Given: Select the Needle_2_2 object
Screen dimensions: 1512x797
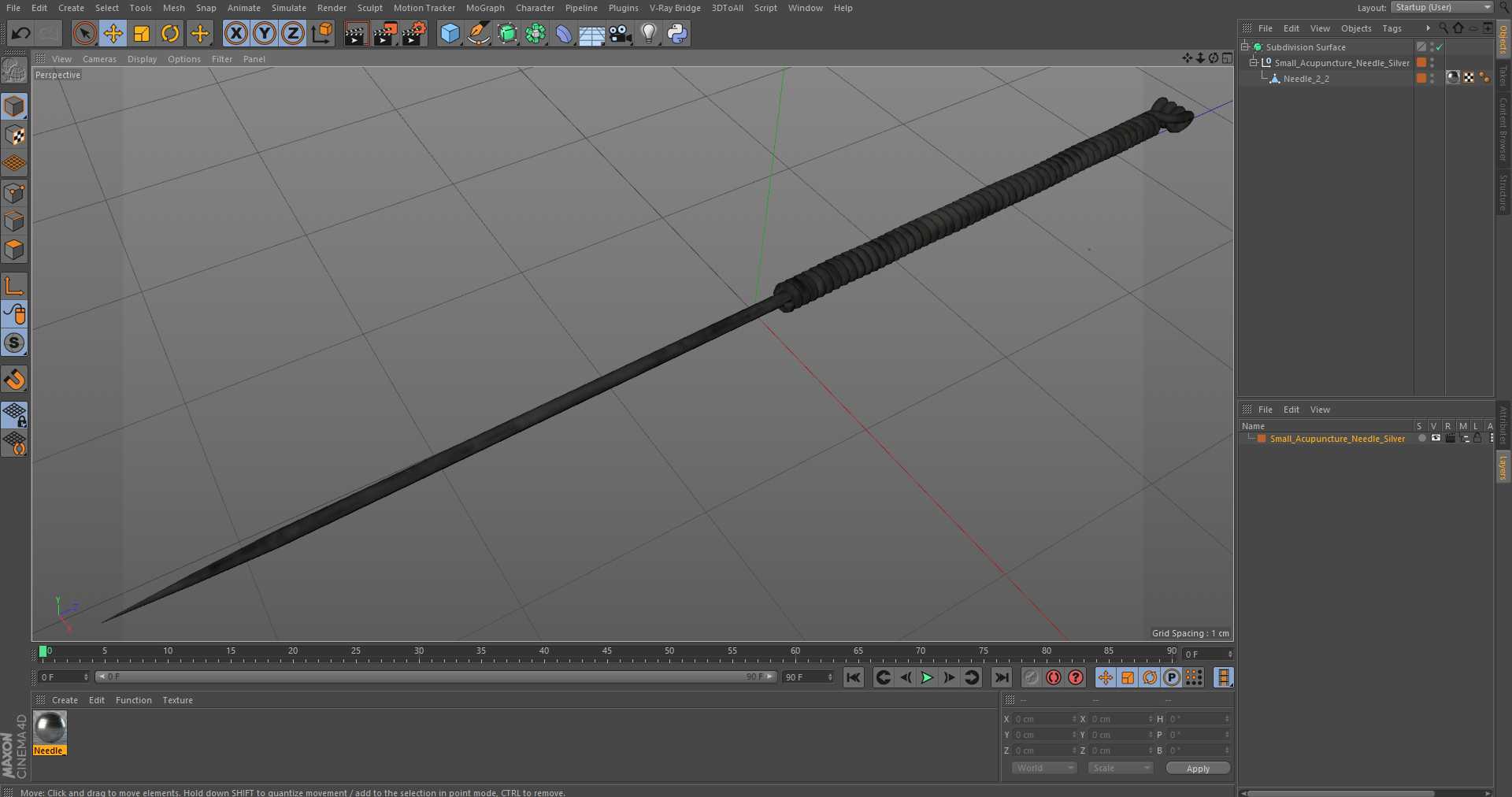Looking at the screenshot, I should (x=1306, y=79).
